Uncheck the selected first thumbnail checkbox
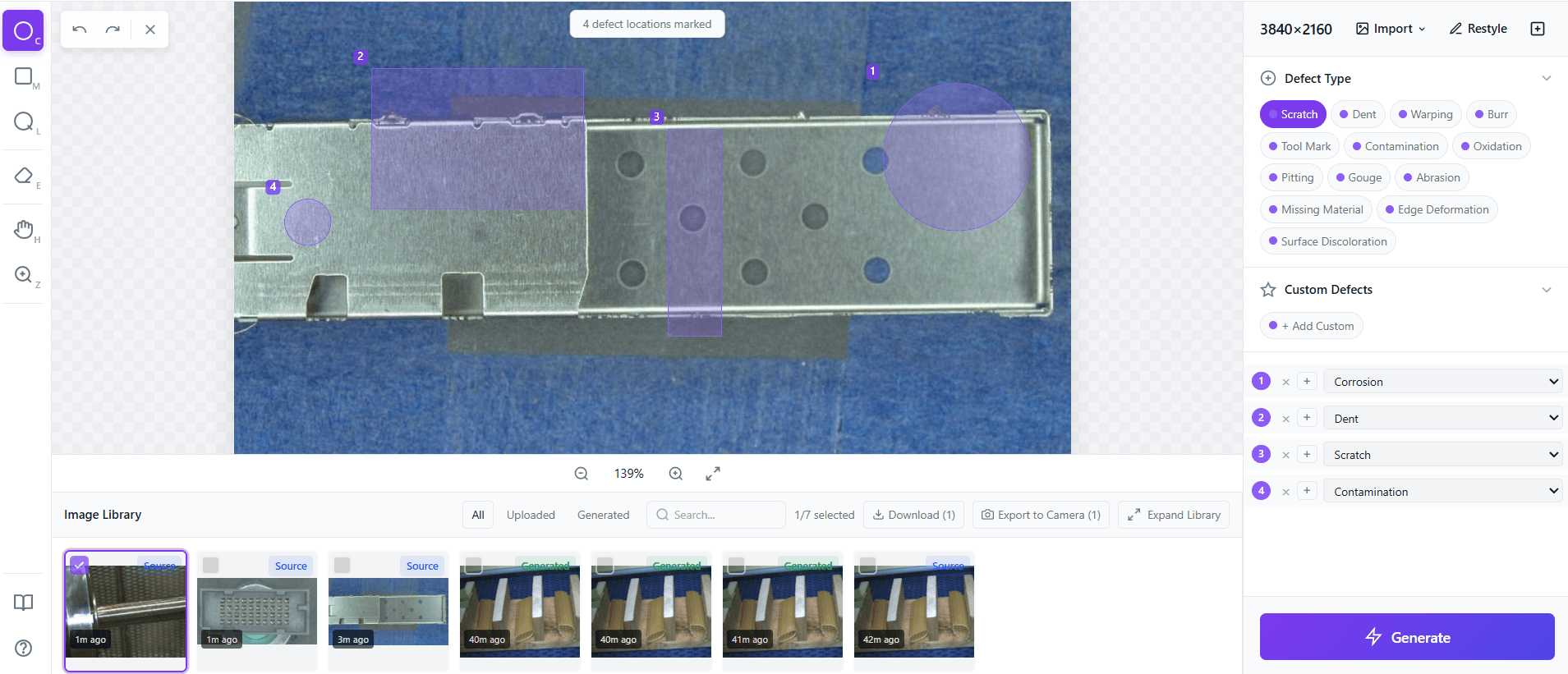The height and width of the screenshot is (674, 1568). [79, 565]
